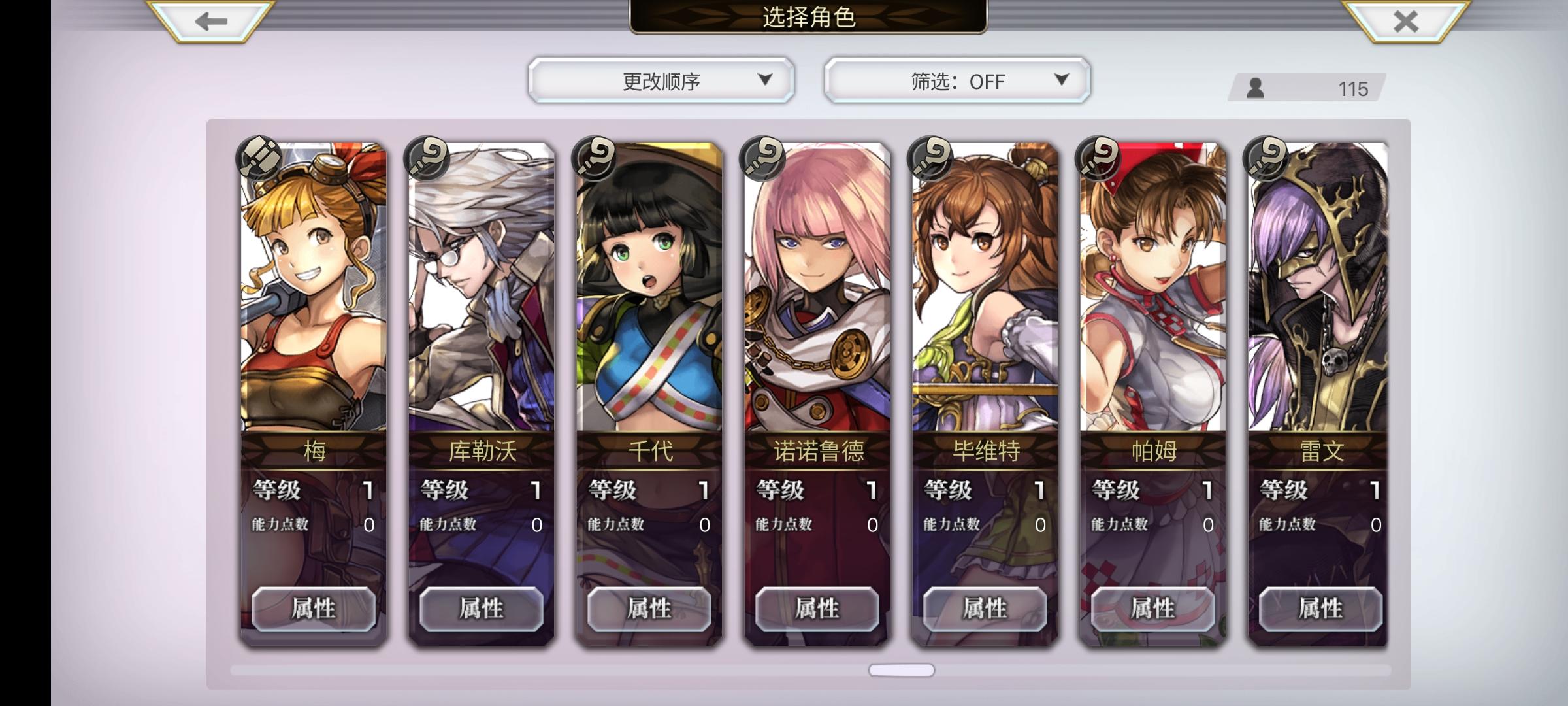The image size is (1568, 706).
Task: Click the class icon on 帕姆's card
Action: pyautogui.click(x=1098, y=158)
